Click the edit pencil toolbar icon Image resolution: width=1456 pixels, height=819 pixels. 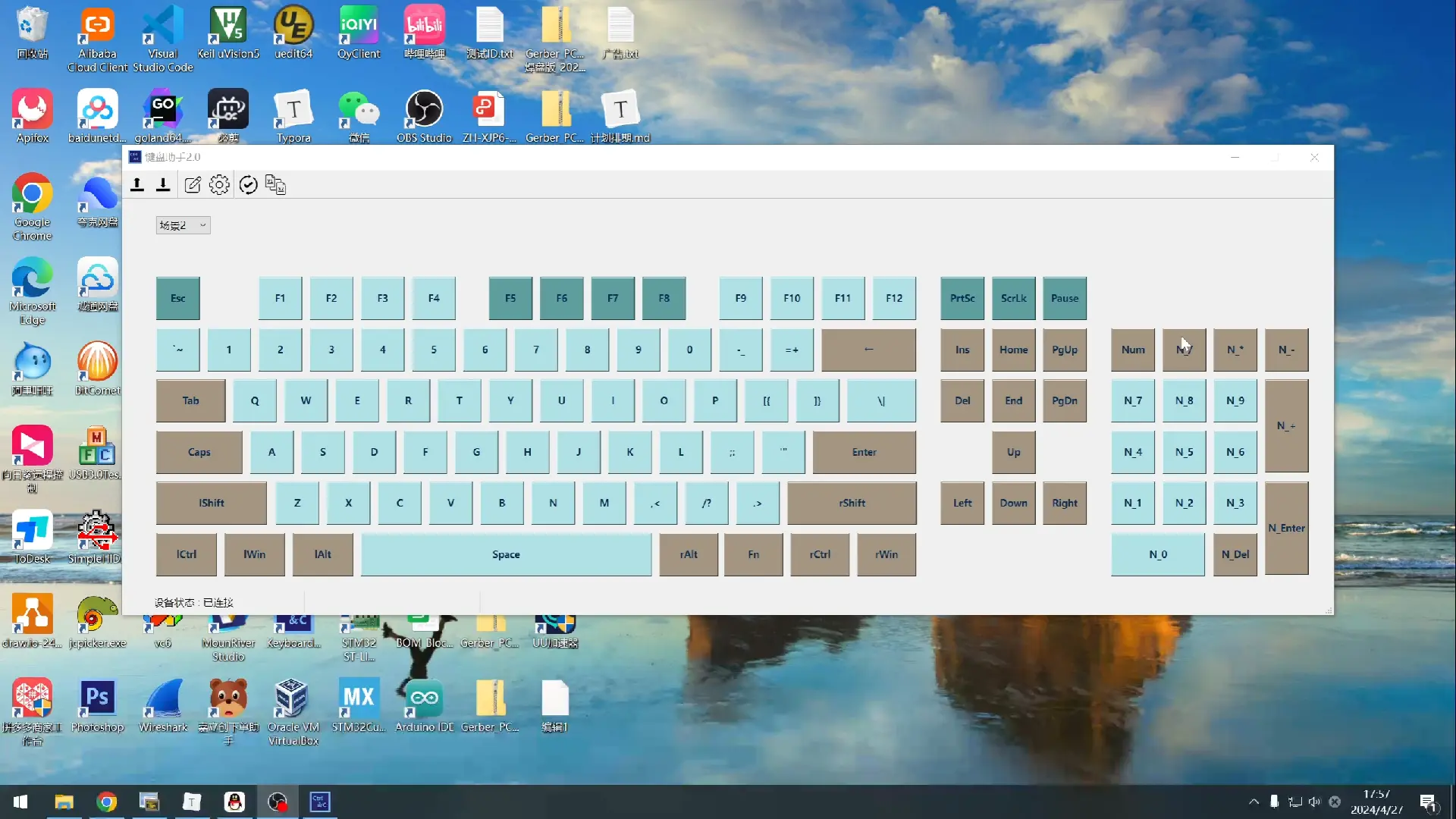click(193, 184)
